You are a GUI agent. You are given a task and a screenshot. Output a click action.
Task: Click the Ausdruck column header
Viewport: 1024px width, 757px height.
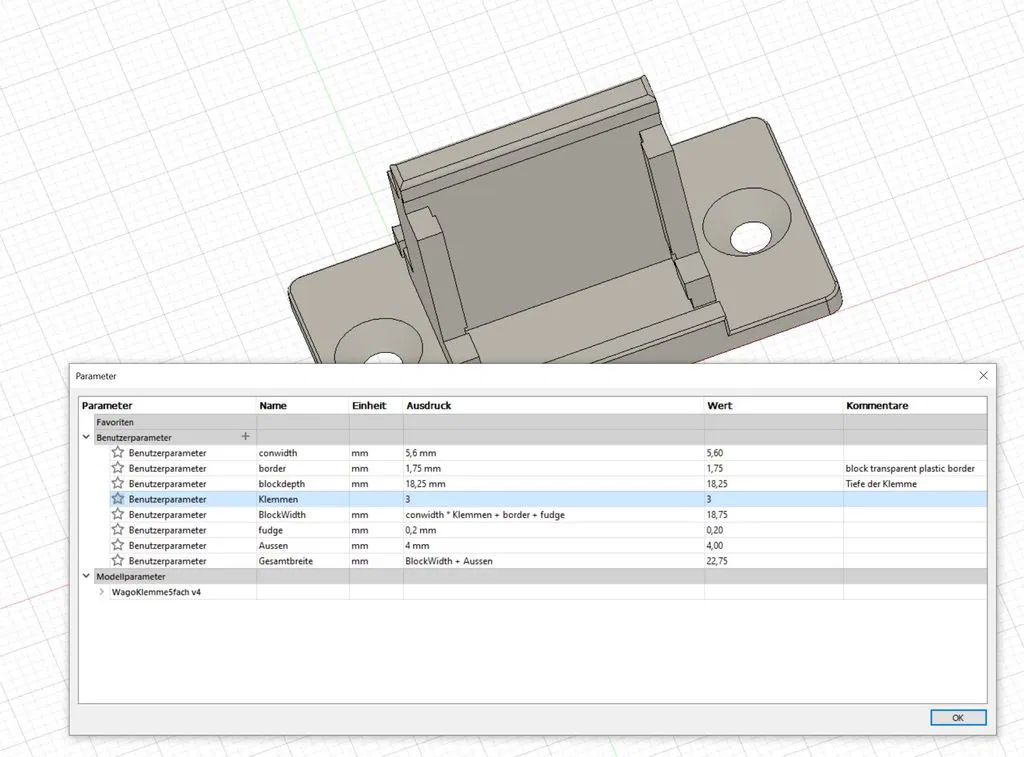(428, 406)
